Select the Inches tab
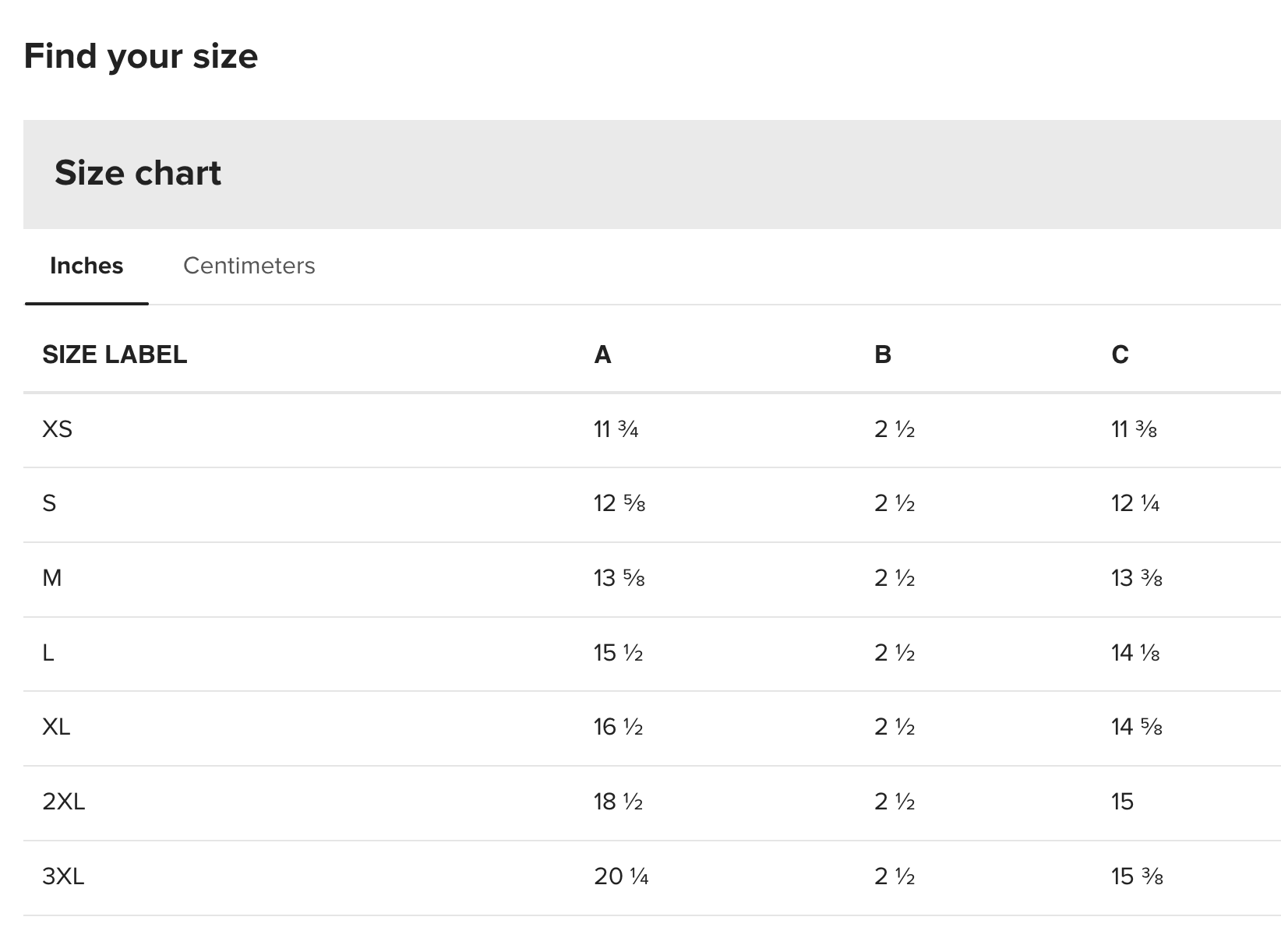 tap(86, 266)
